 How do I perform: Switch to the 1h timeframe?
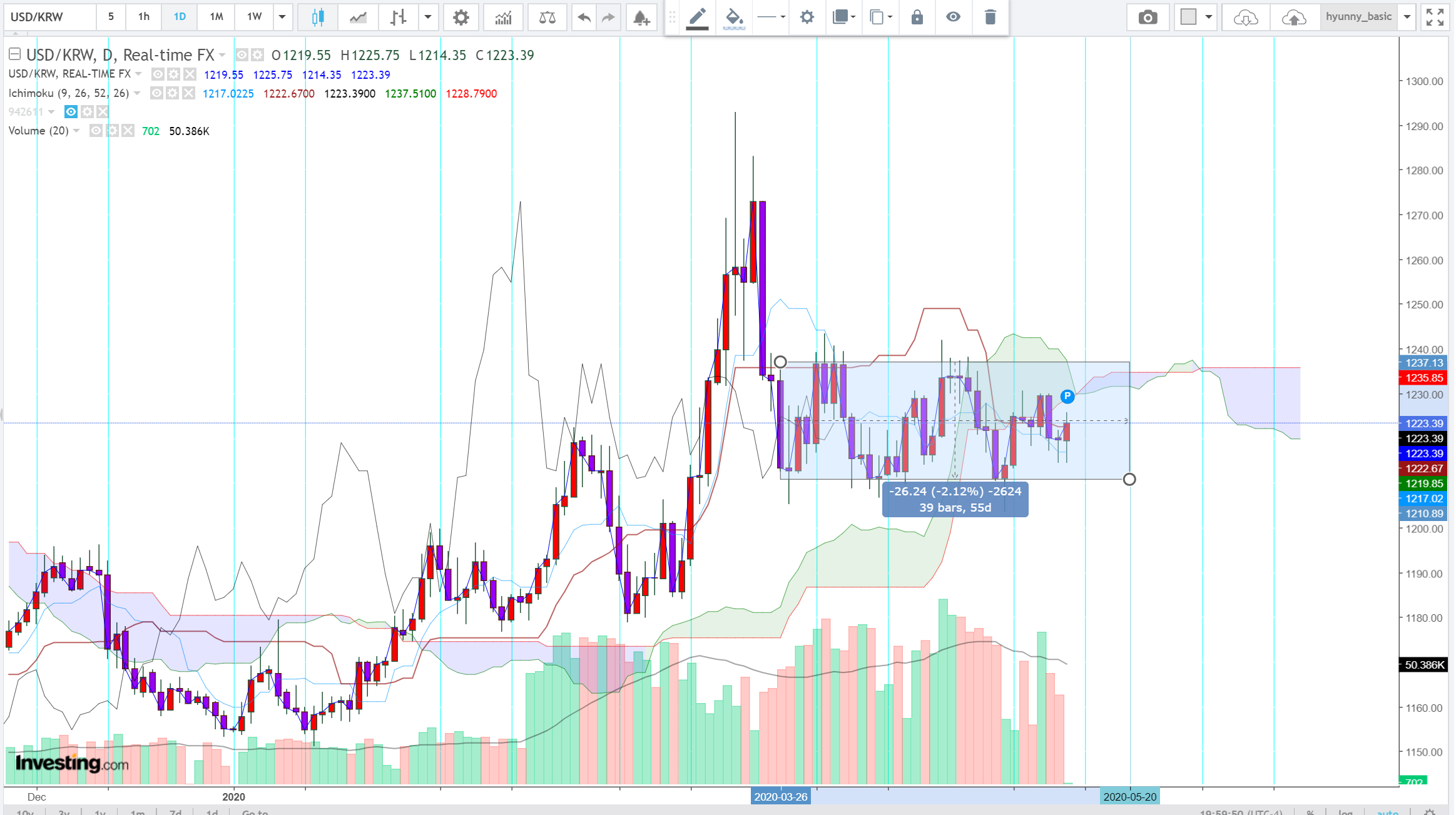144,17
